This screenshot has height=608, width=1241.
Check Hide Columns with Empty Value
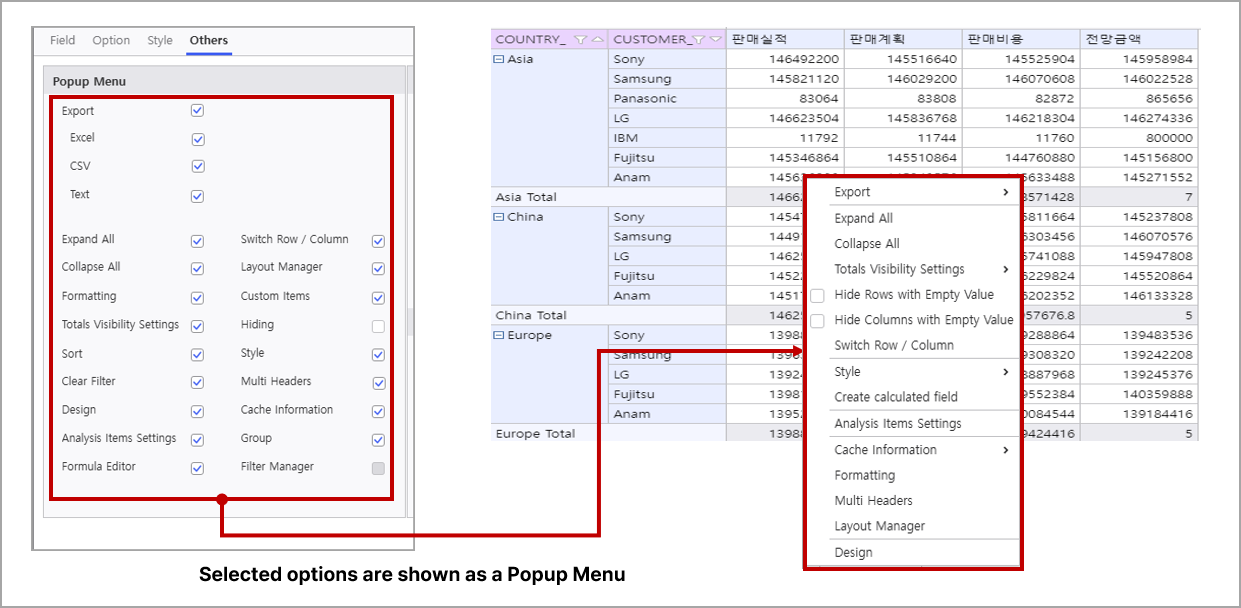[x=817, y=321]
